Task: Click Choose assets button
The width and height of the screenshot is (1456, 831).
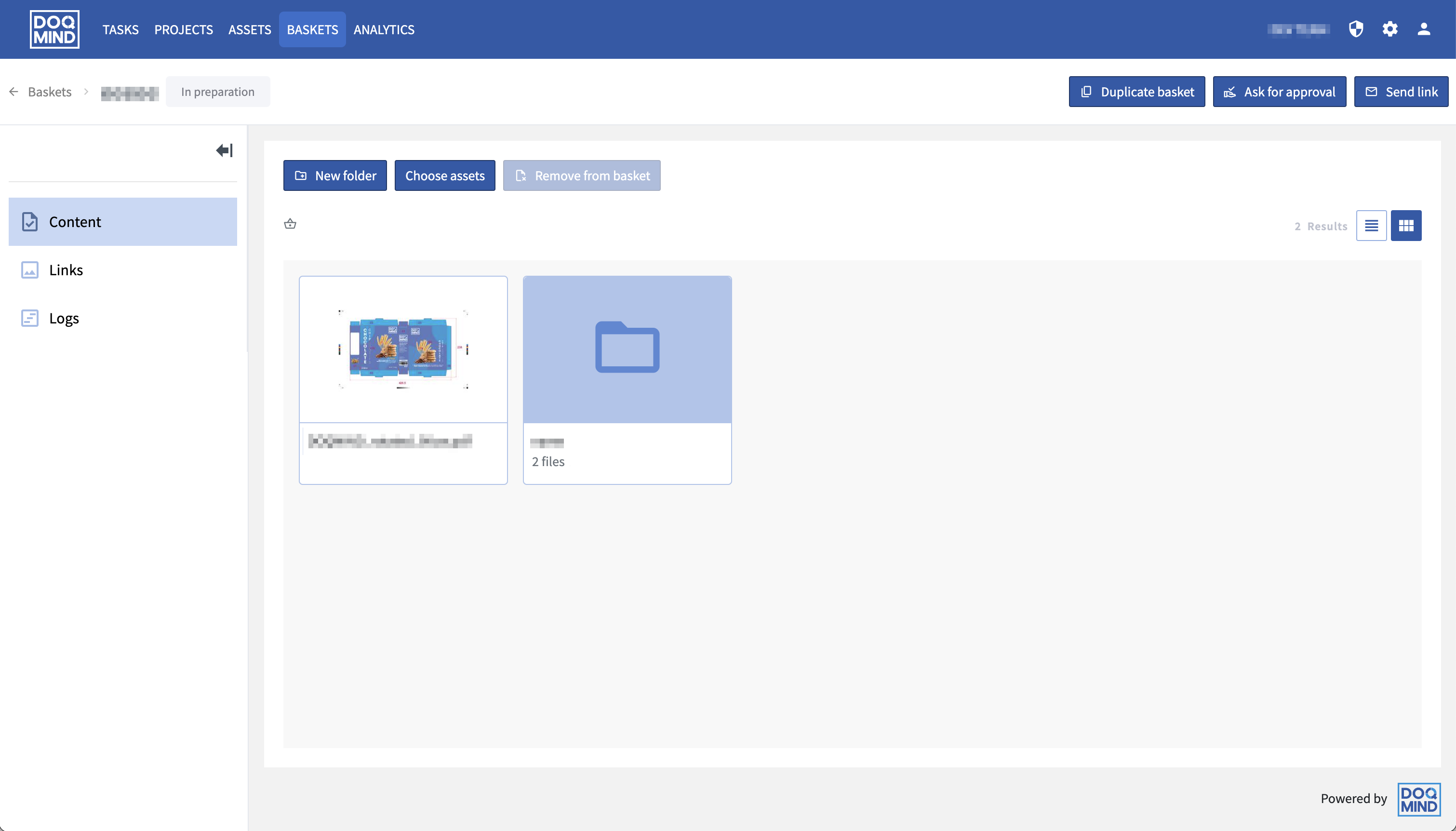Action: pos(444,176)
